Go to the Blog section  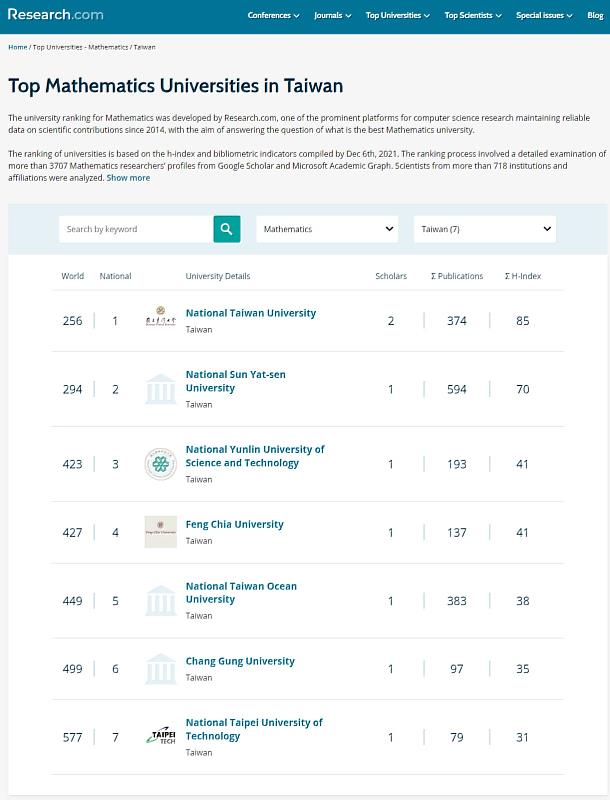tap(594, 16)
